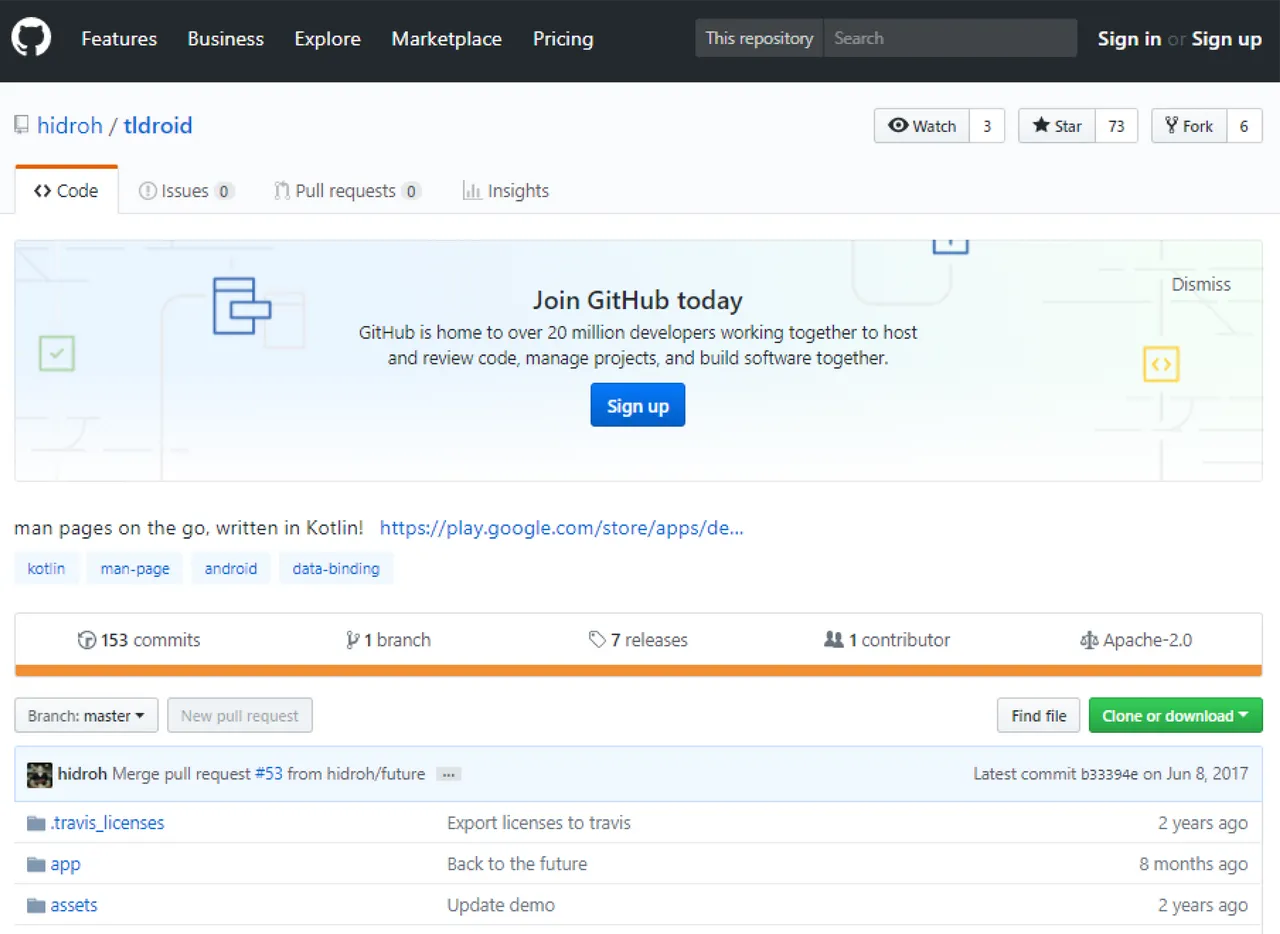Open Business in the top navigation

[x=226, y=39]
